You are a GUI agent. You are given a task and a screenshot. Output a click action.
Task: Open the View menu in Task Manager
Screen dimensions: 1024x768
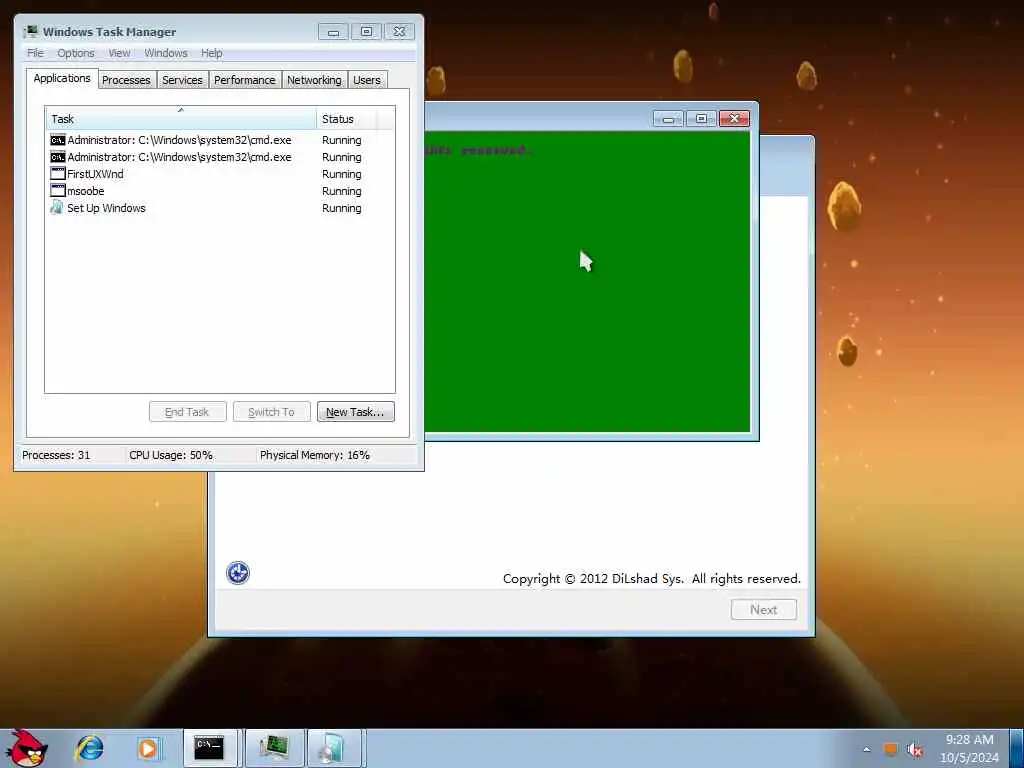pyautogui.click(x=120, y=53)
